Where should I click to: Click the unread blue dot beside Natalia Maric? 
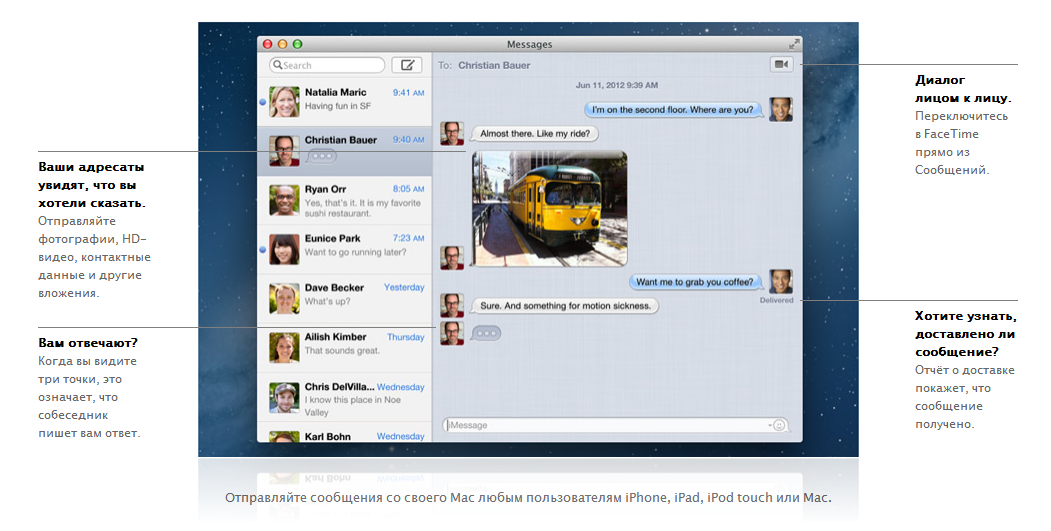263,102
